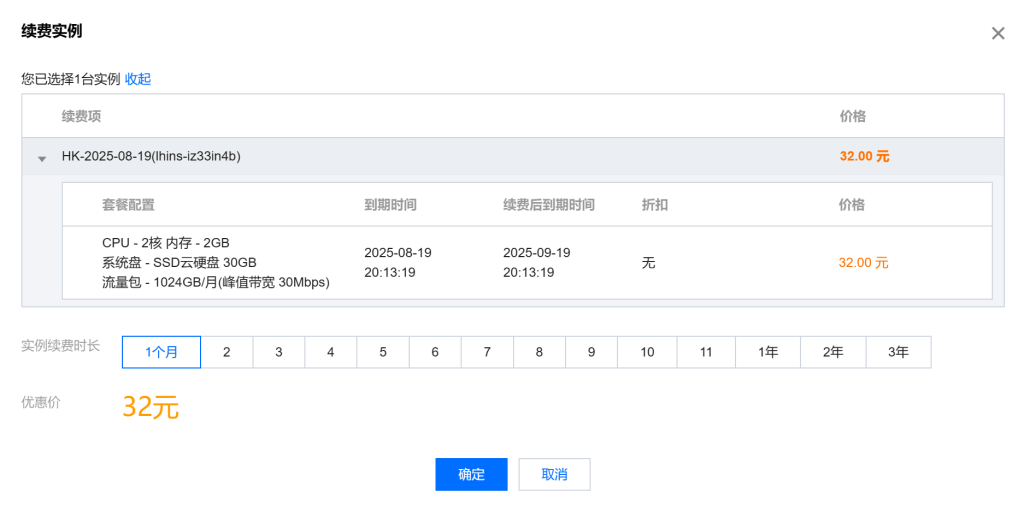Image resolution: width=1024 pixels, height=511 pixels.
Task: Click the 确定 confirm button
Action: tap(471, 474)
